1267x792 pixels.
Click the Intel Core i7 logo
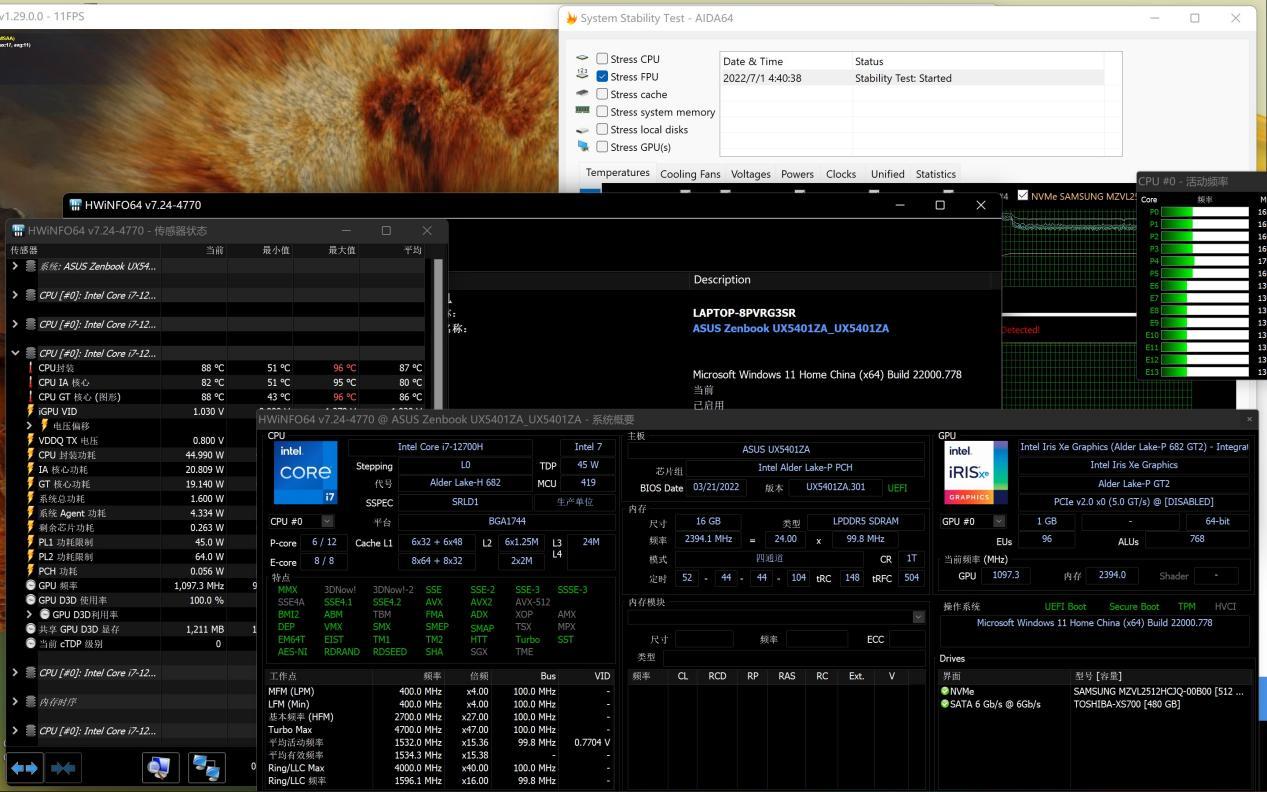click(305, 472)
